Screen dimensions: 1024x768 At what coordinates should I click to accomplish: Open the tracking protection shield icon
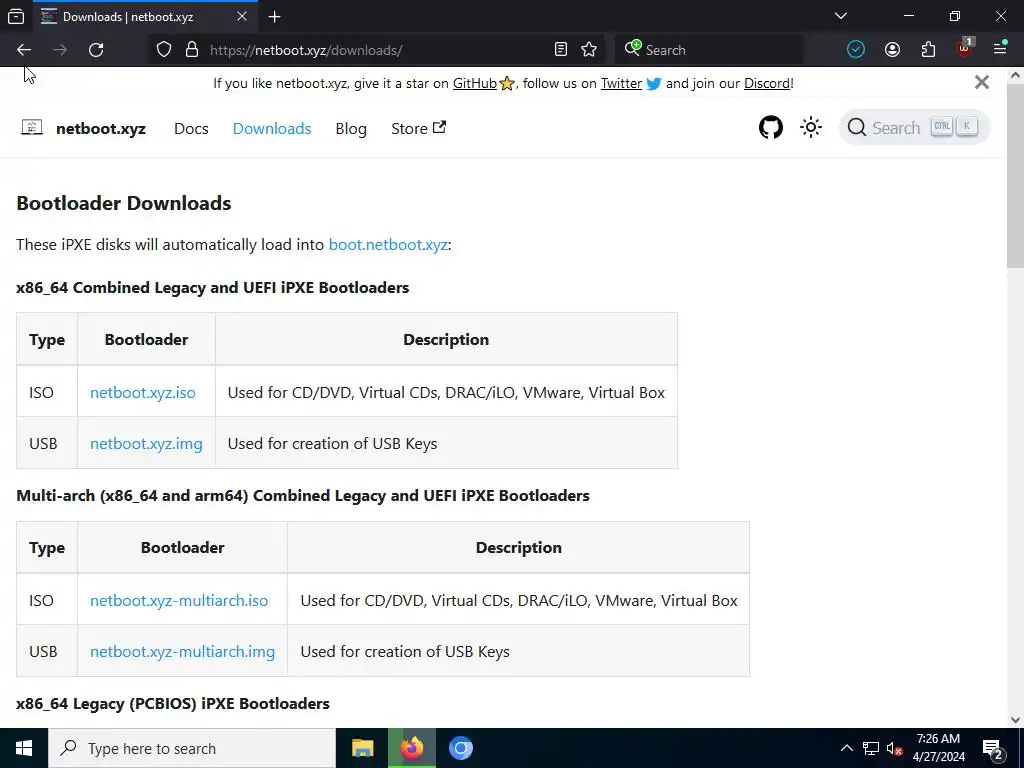[x=164, y=50]
